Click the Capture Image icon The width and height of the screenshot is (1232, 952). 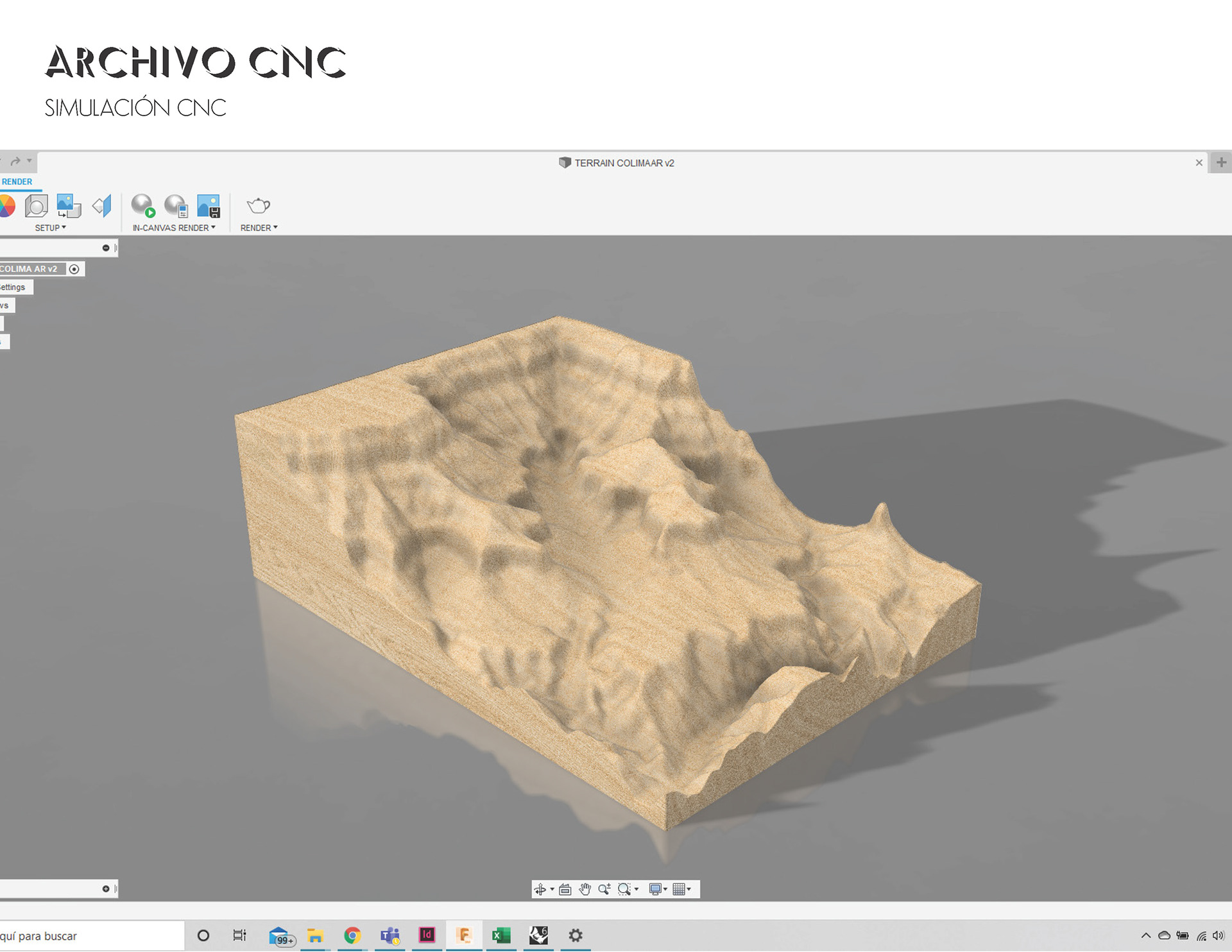click(209, 206)
